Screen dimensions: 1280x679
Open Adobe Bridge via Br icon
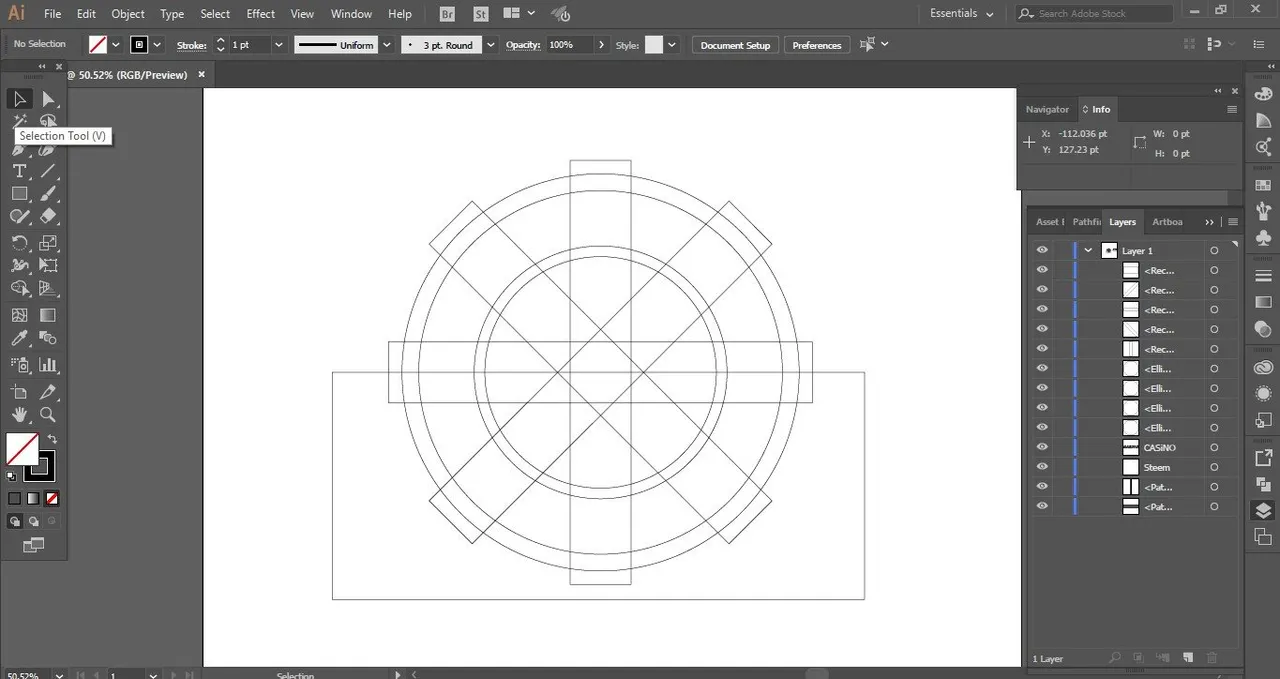(x=449, y=14)
